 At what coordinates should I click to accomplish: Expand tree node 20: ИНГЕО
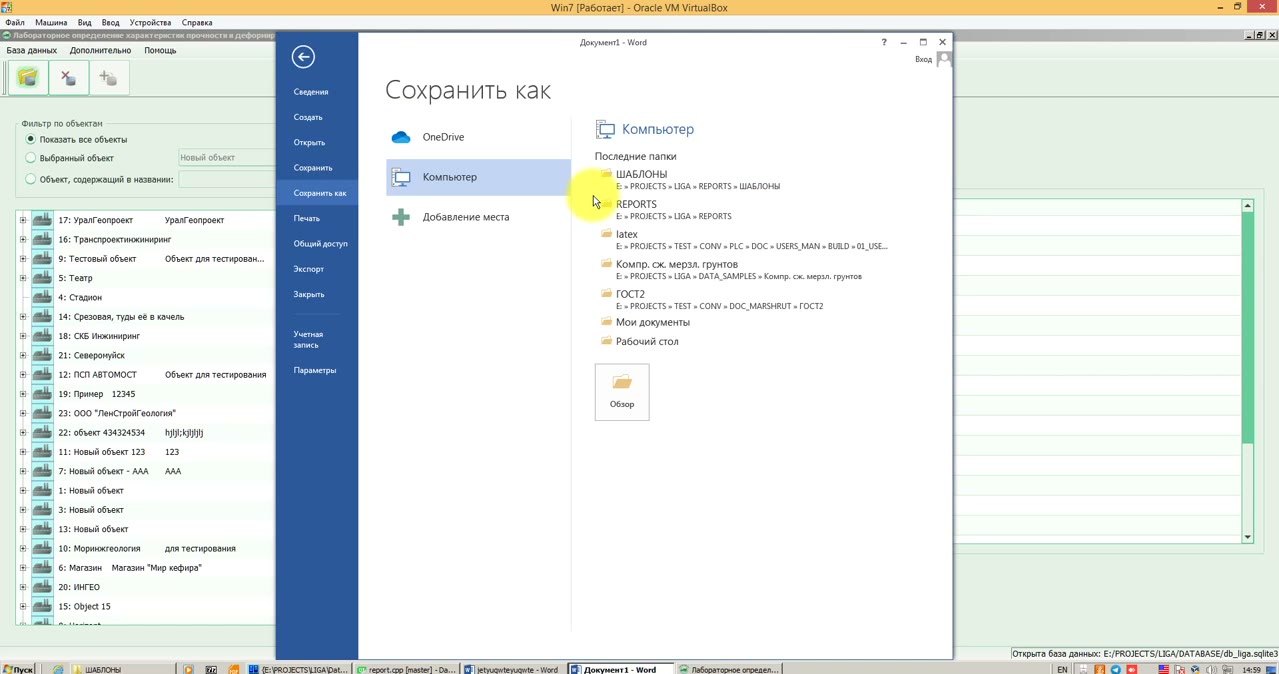click(x=23, y=587)
